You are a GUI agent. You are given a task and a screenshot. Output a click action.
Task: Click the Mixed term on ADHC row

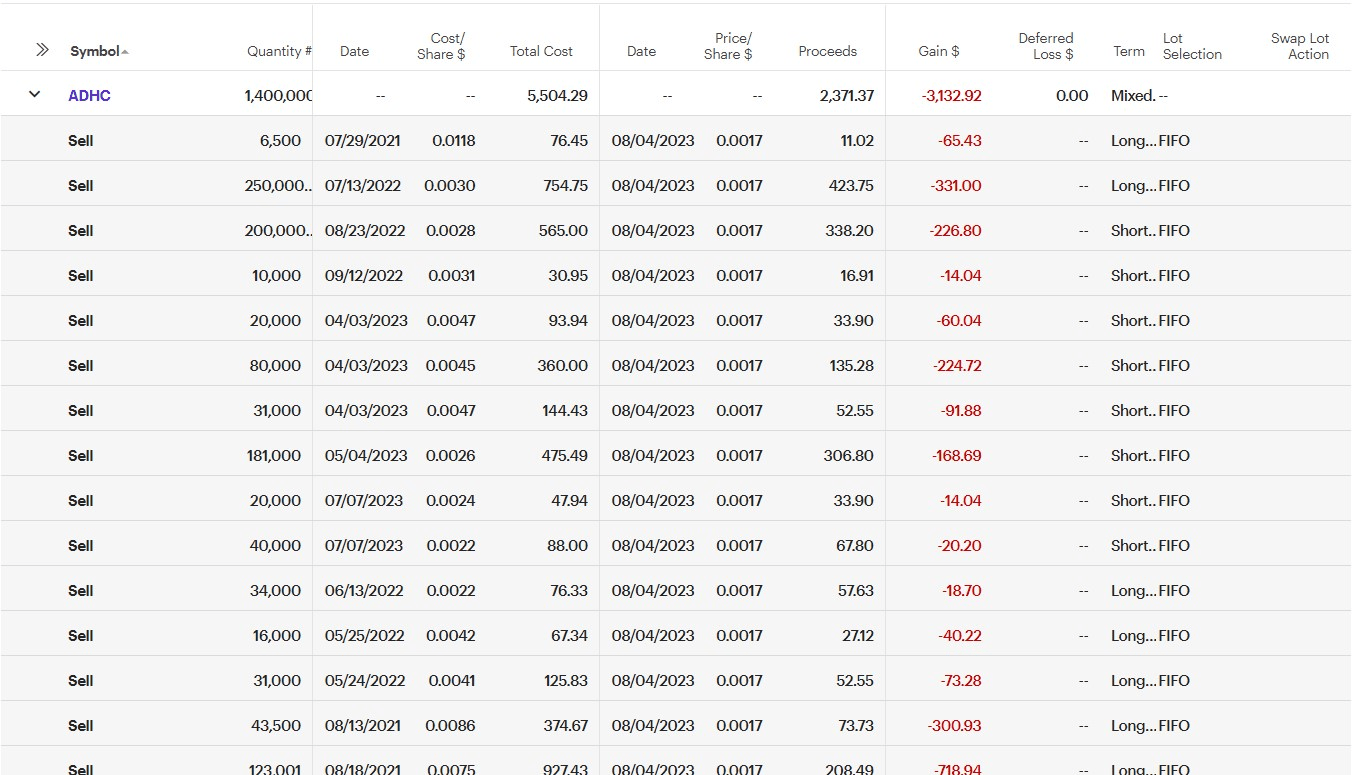(1133, 96)
